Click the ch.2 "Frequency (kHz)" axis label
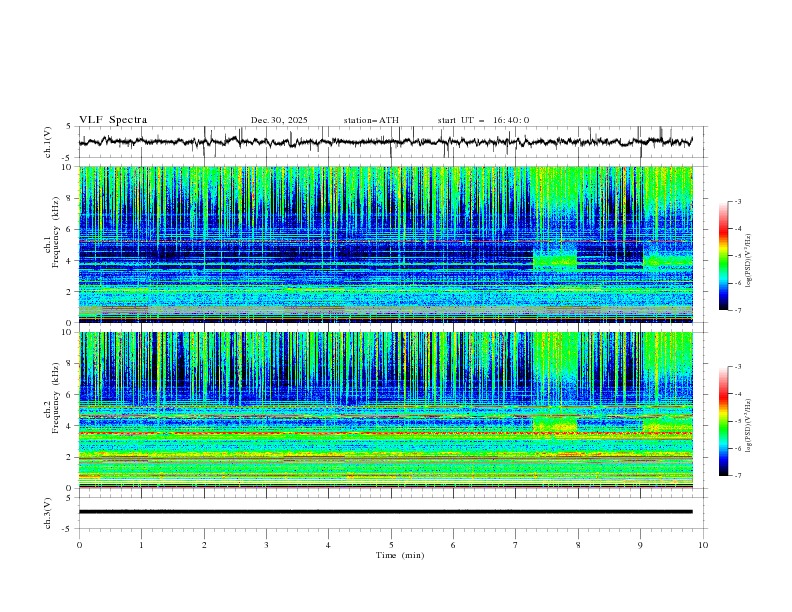The image size is (792, 612). point(55,397)
